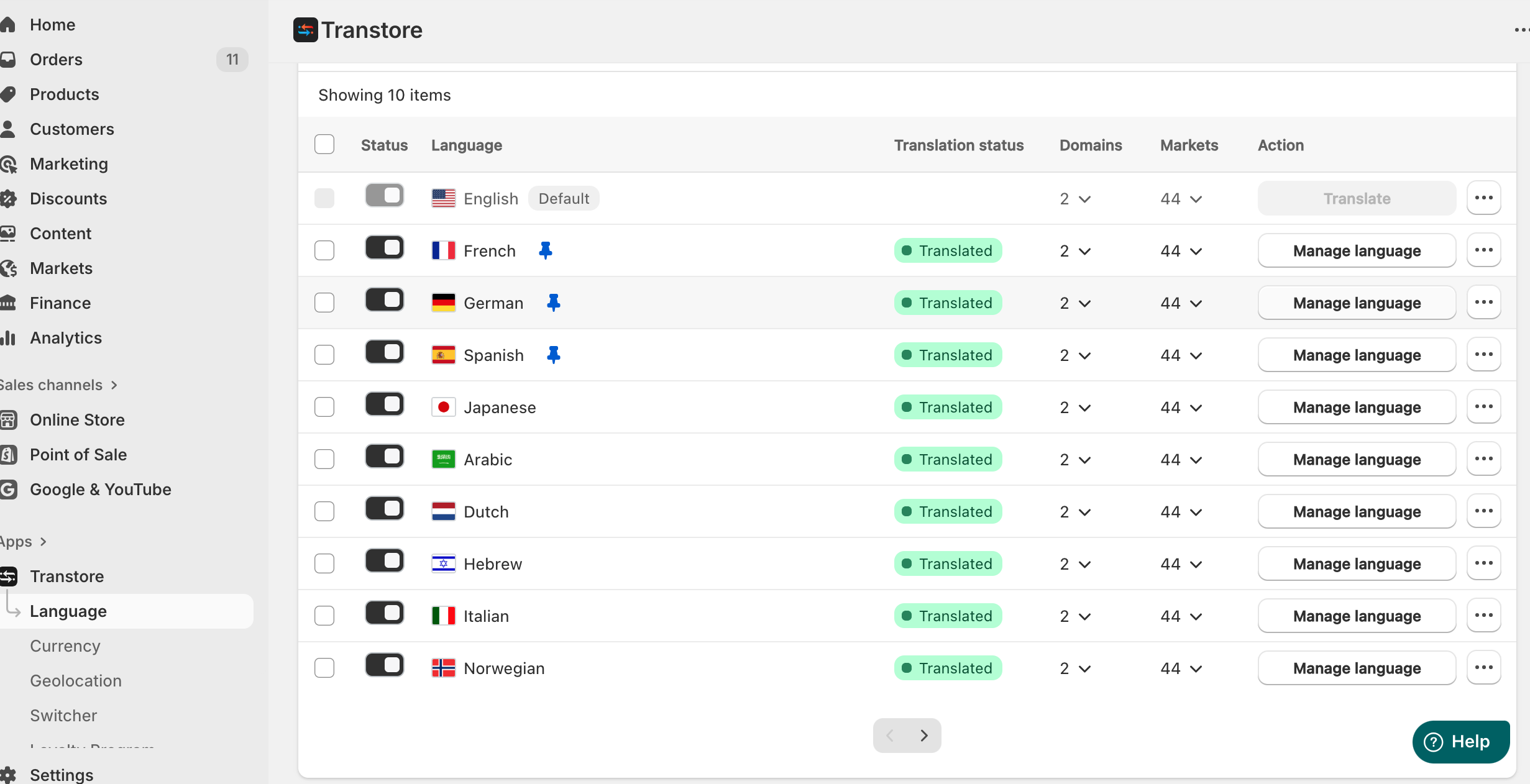Screen dimensions: 1530x784
Task: Check the select-all header checkbox
Action: (324, 145)
